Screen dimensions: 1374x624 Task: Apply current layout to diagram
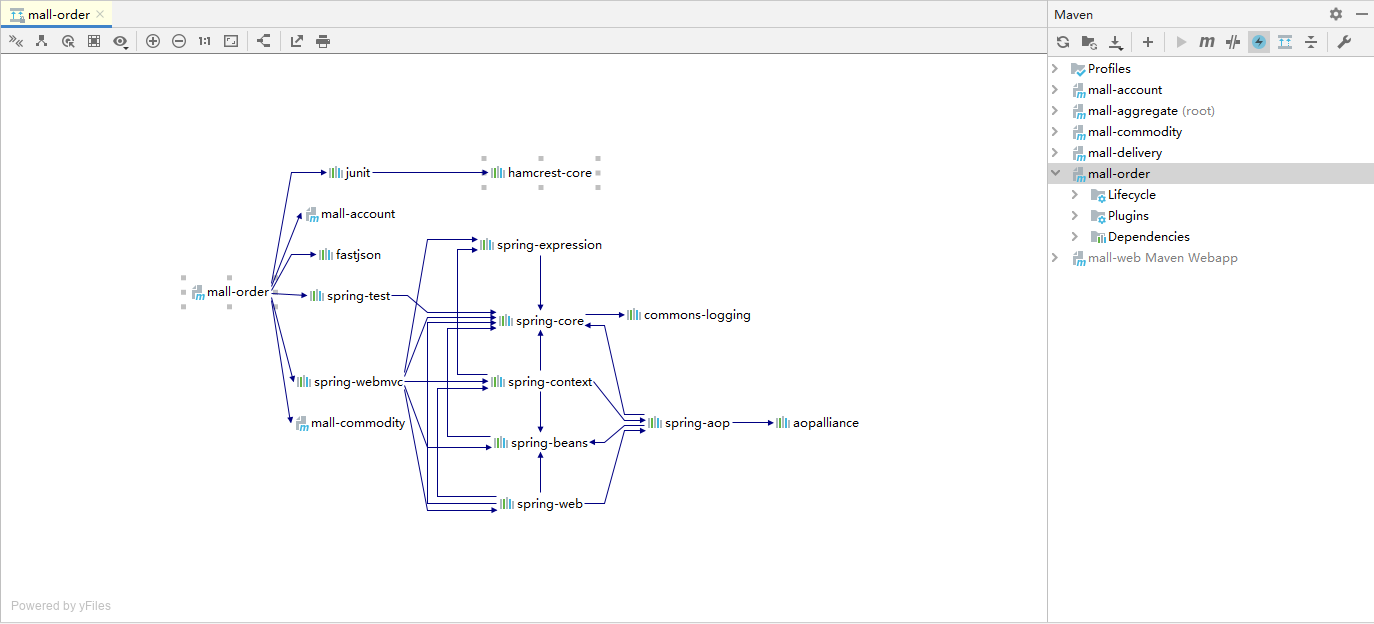tap(264, 41)
